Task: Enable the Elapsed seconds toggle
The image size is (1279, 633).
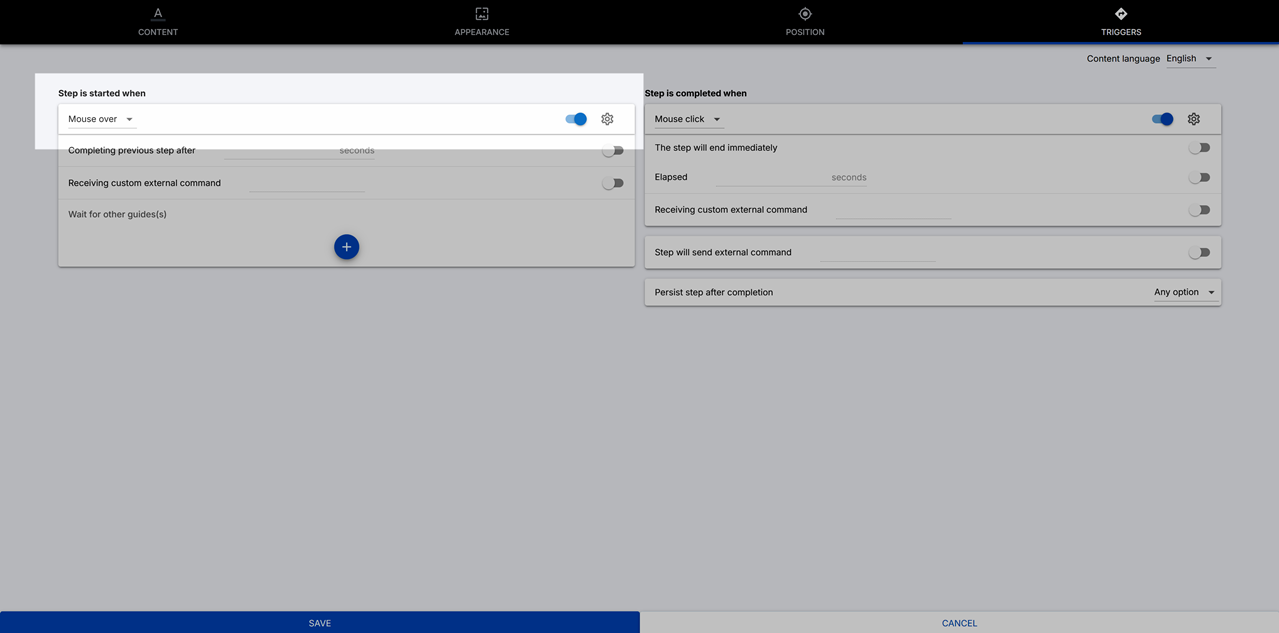Action: point(1199,178)
